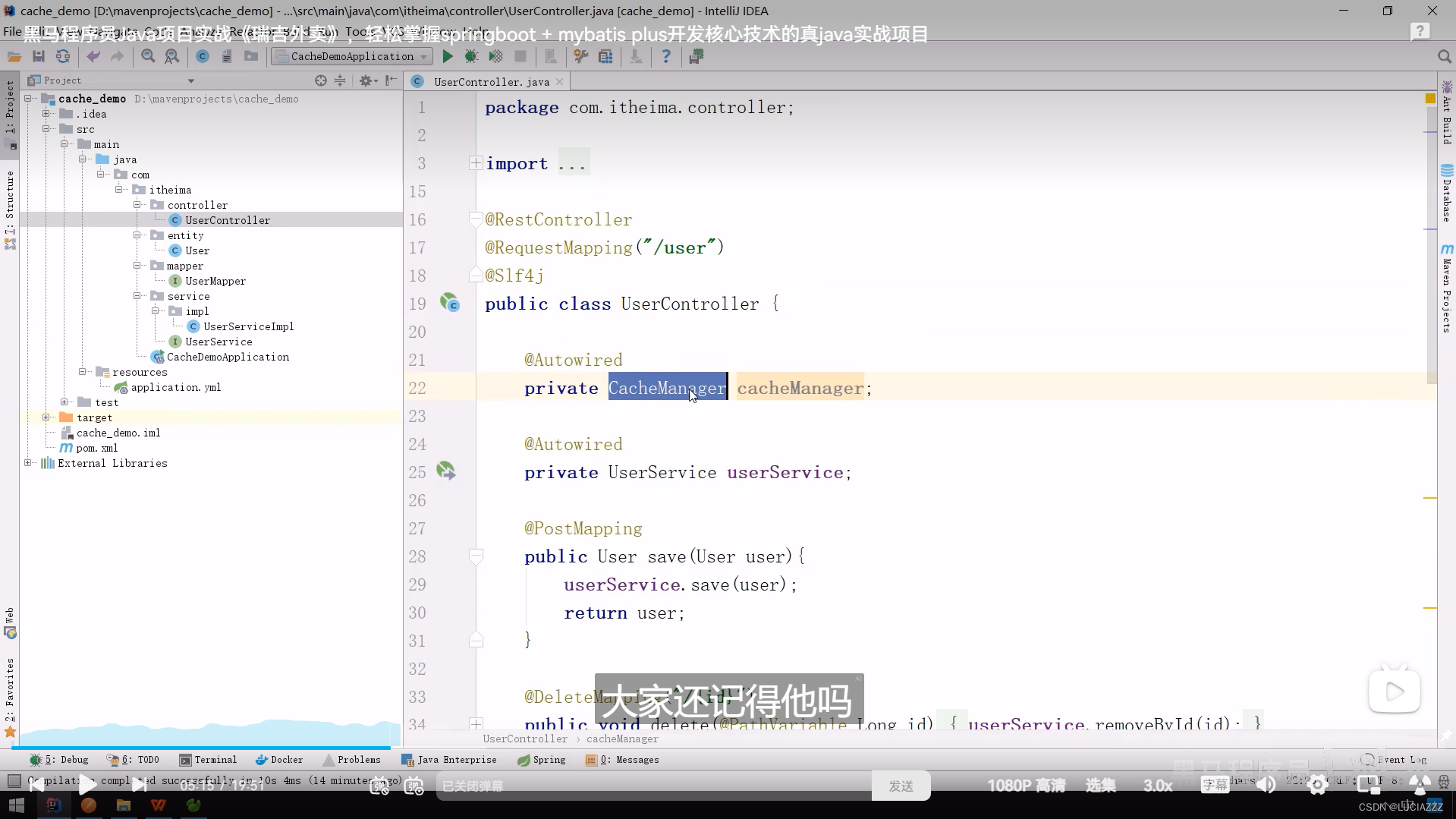Open the CacheDemoApplication run configuration dropdown

pos(422,56)
